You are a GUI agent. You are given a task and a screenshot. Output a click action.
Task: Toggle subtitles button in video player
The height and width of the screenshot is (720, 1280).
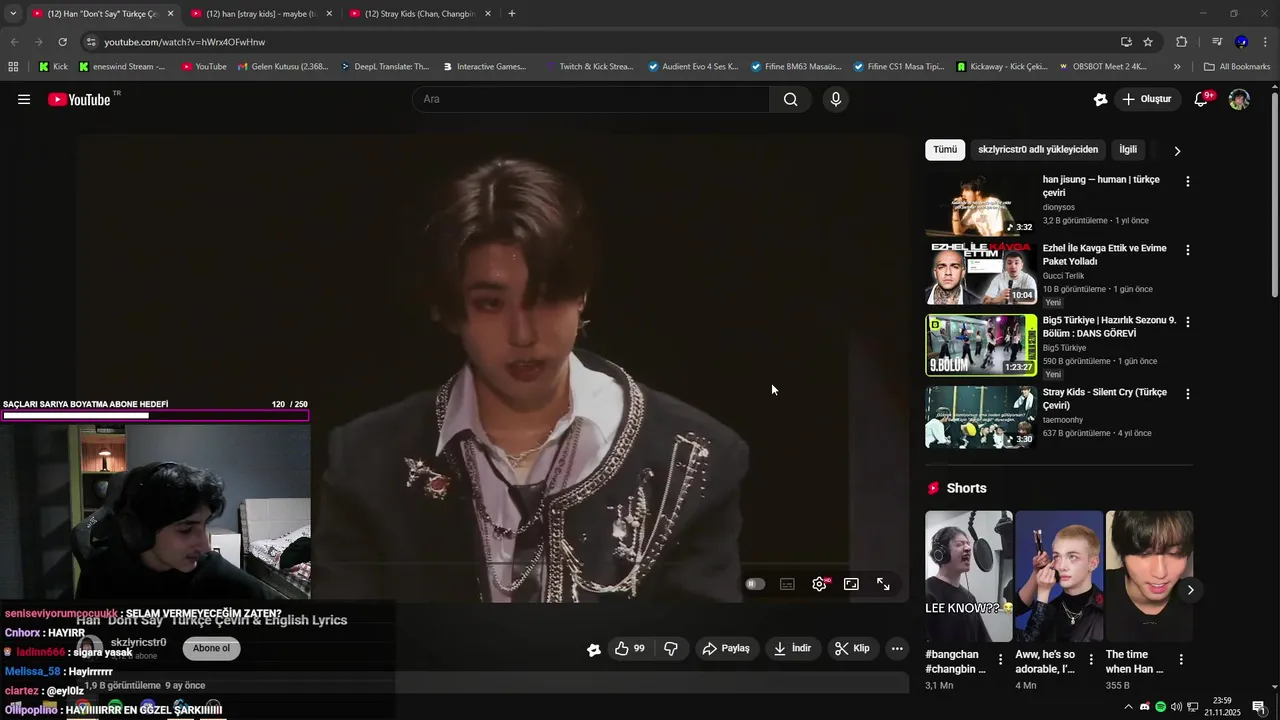(x=787, y=584)
